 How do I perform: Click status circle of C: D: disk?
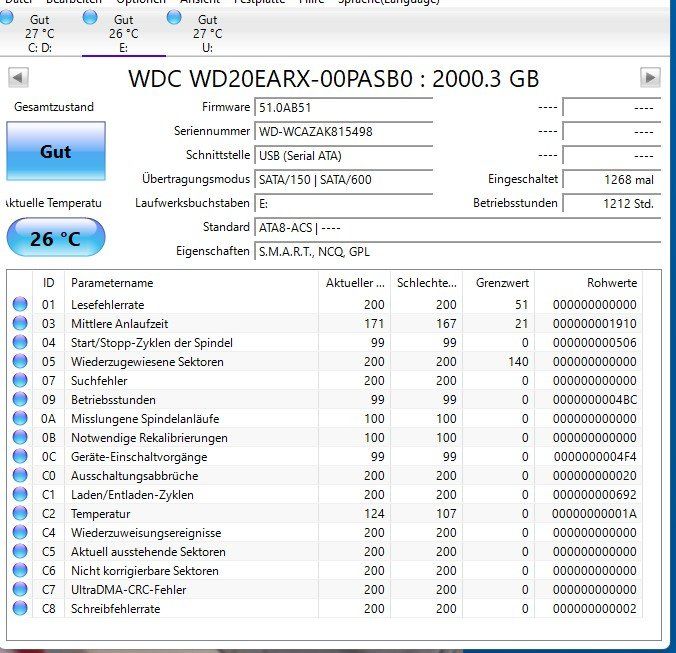(x=6, y=18)
